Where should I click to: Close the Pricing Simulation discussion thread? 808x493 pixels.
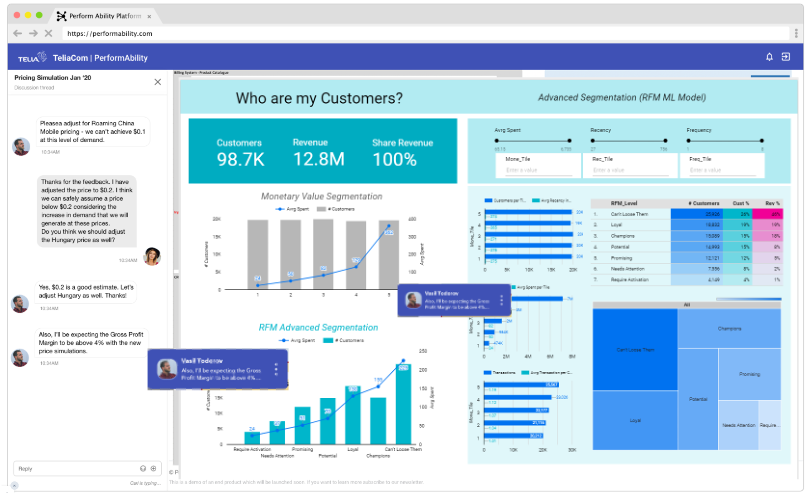click(x=157, y=82)
